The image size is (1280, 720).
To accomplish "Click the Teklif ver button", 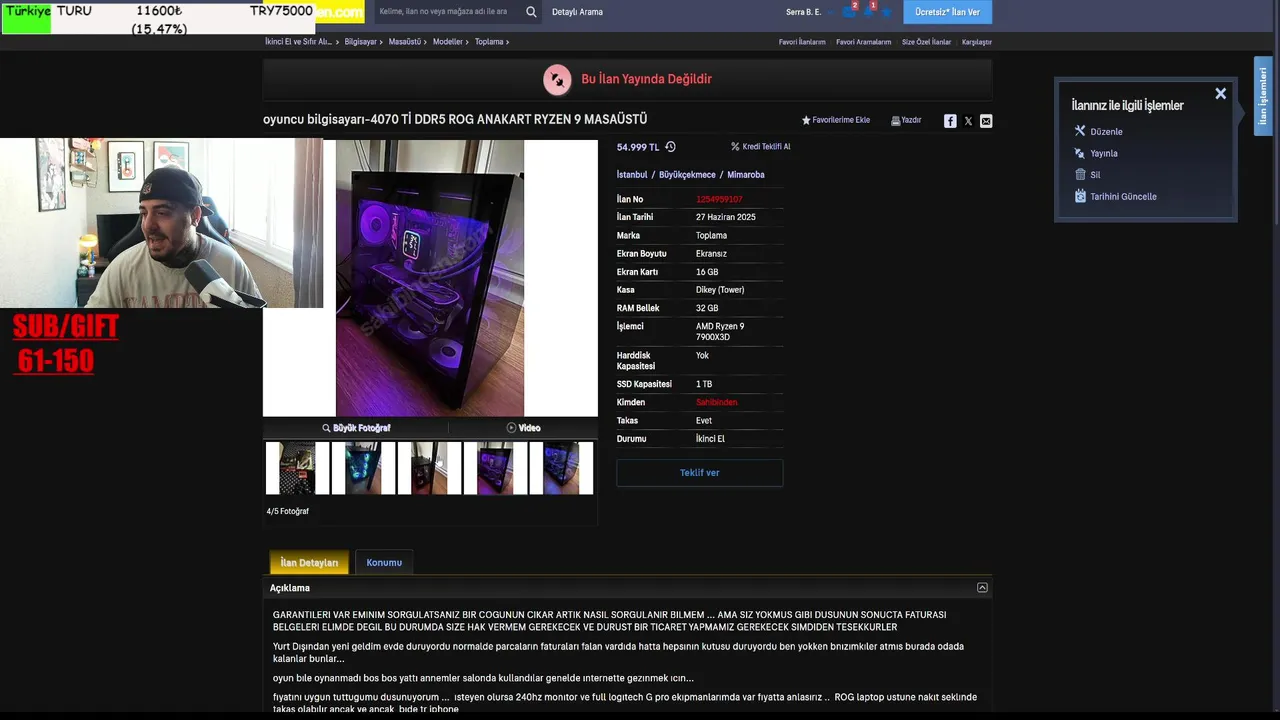I will click(x=700, y=473).
